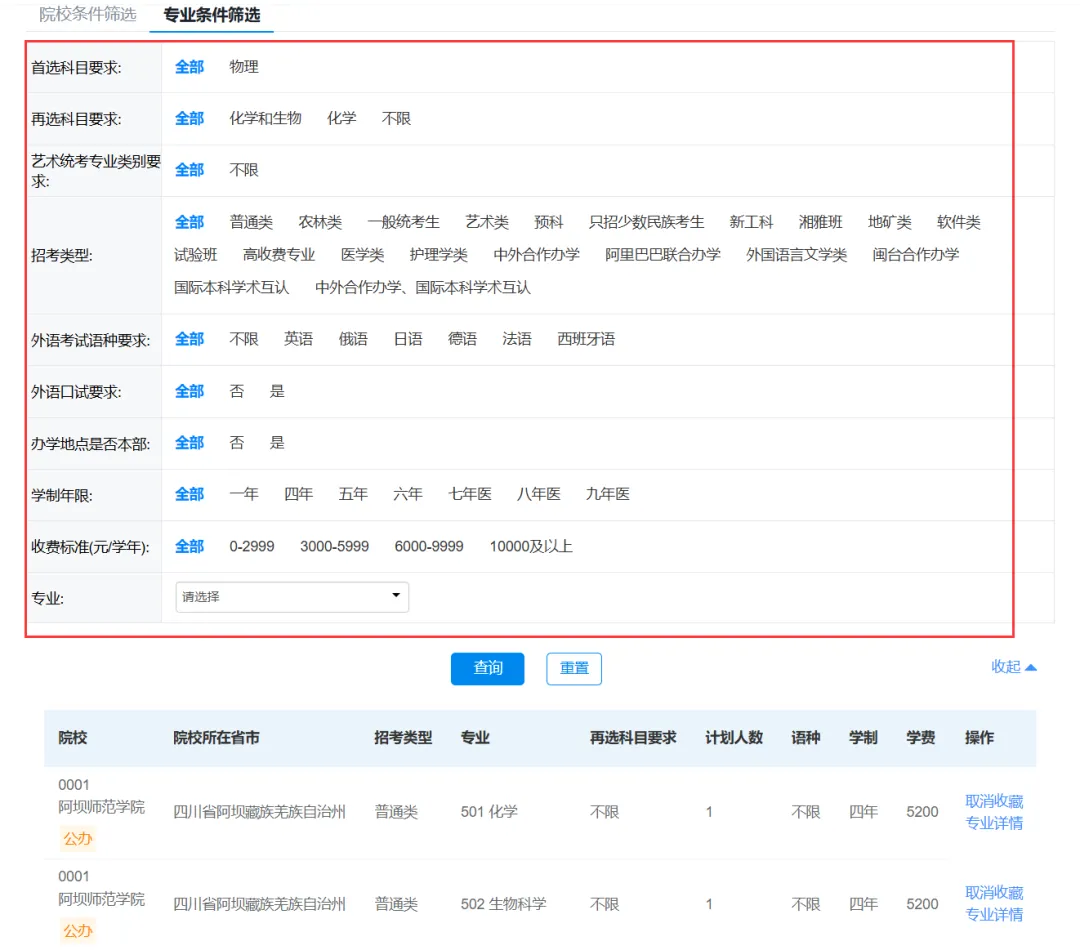Click 取消收藏 for 501 化学 row
Screen dimensions: 1080x950
pos(994,801)
